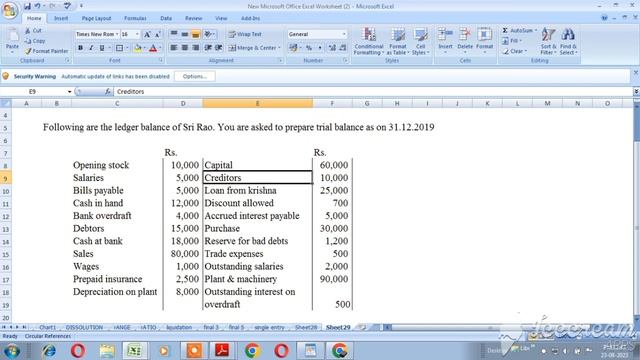
Task: Switch to the Review tab
Action: pos(193,18)
